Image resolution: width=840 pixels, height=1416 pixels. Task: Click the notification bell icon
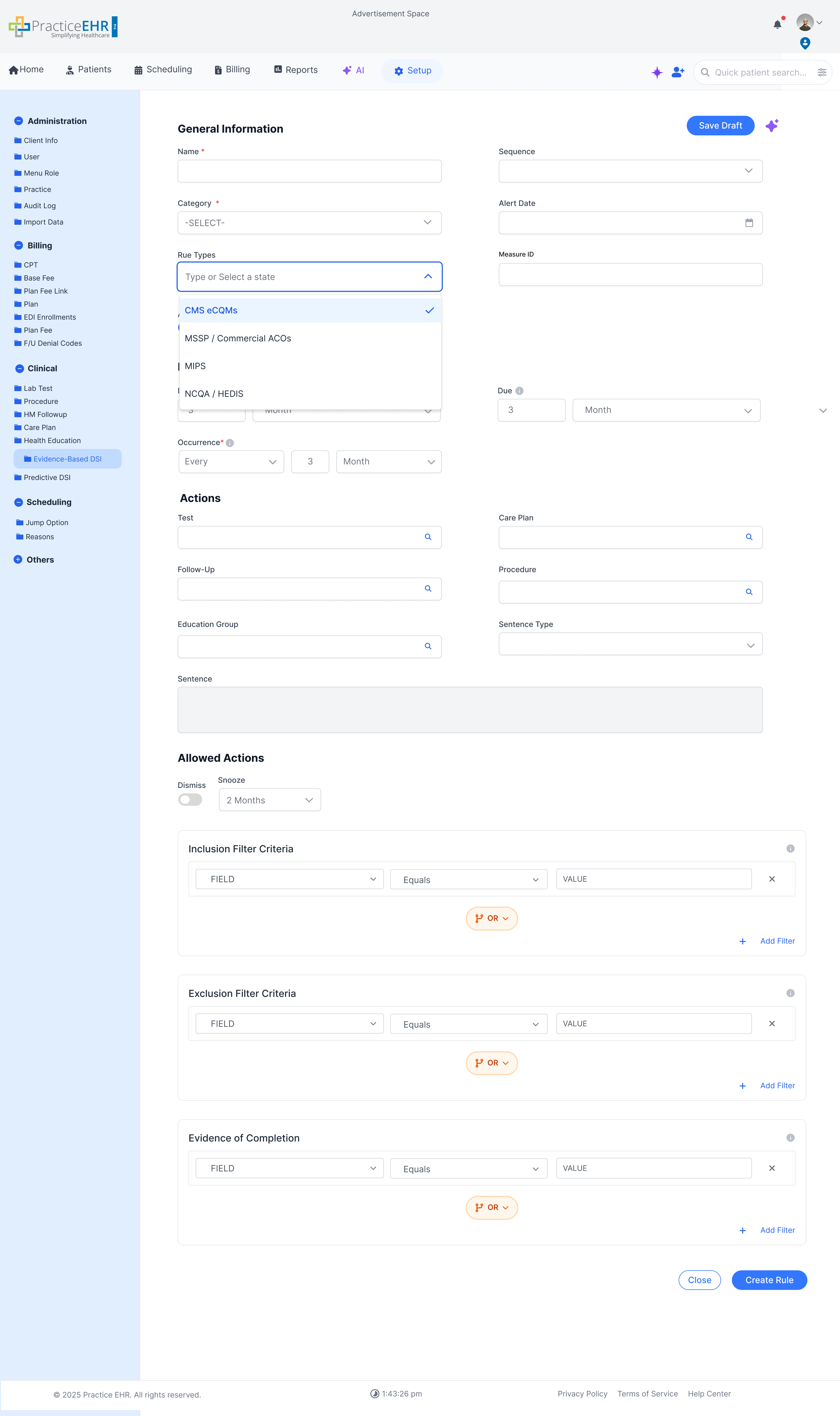(777, 24)
